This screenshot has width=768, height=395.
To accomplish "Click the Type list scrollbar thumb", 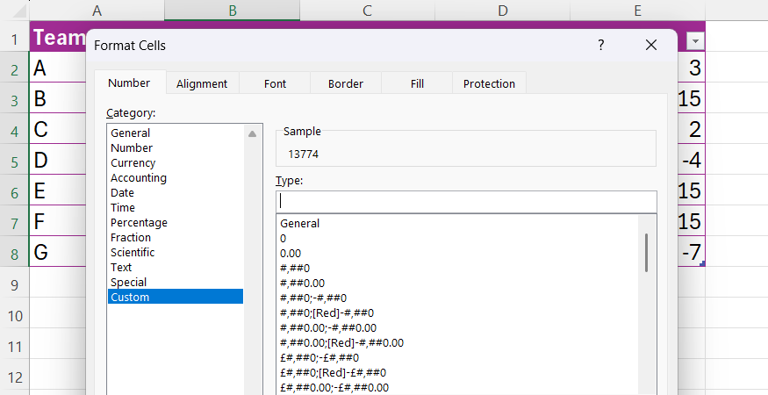I will pos(647,253).
